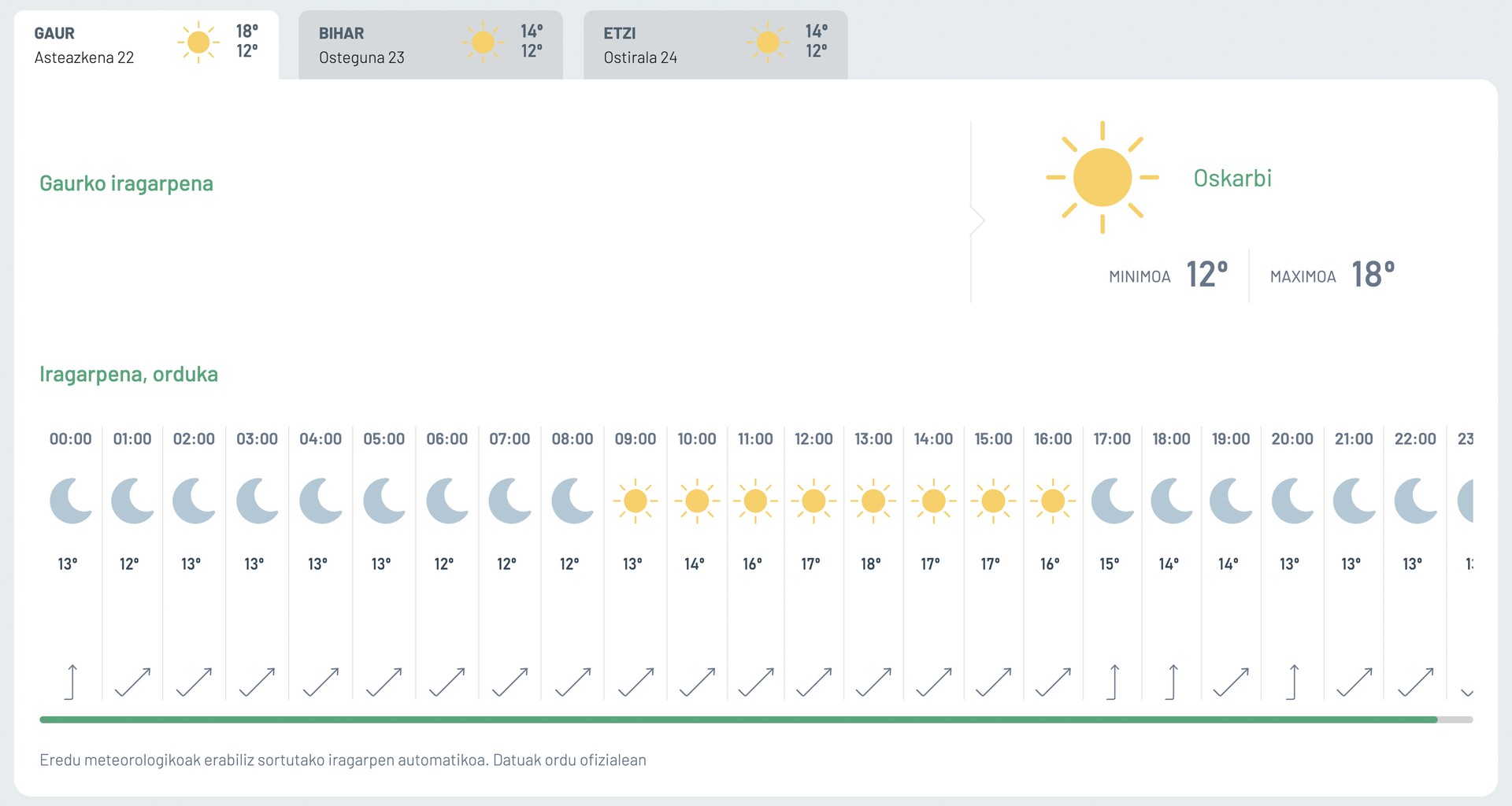Click the 15° temperature at 17:00
The width and height of the screenshot is (1512, 806).
click(x=1110, y=564)
